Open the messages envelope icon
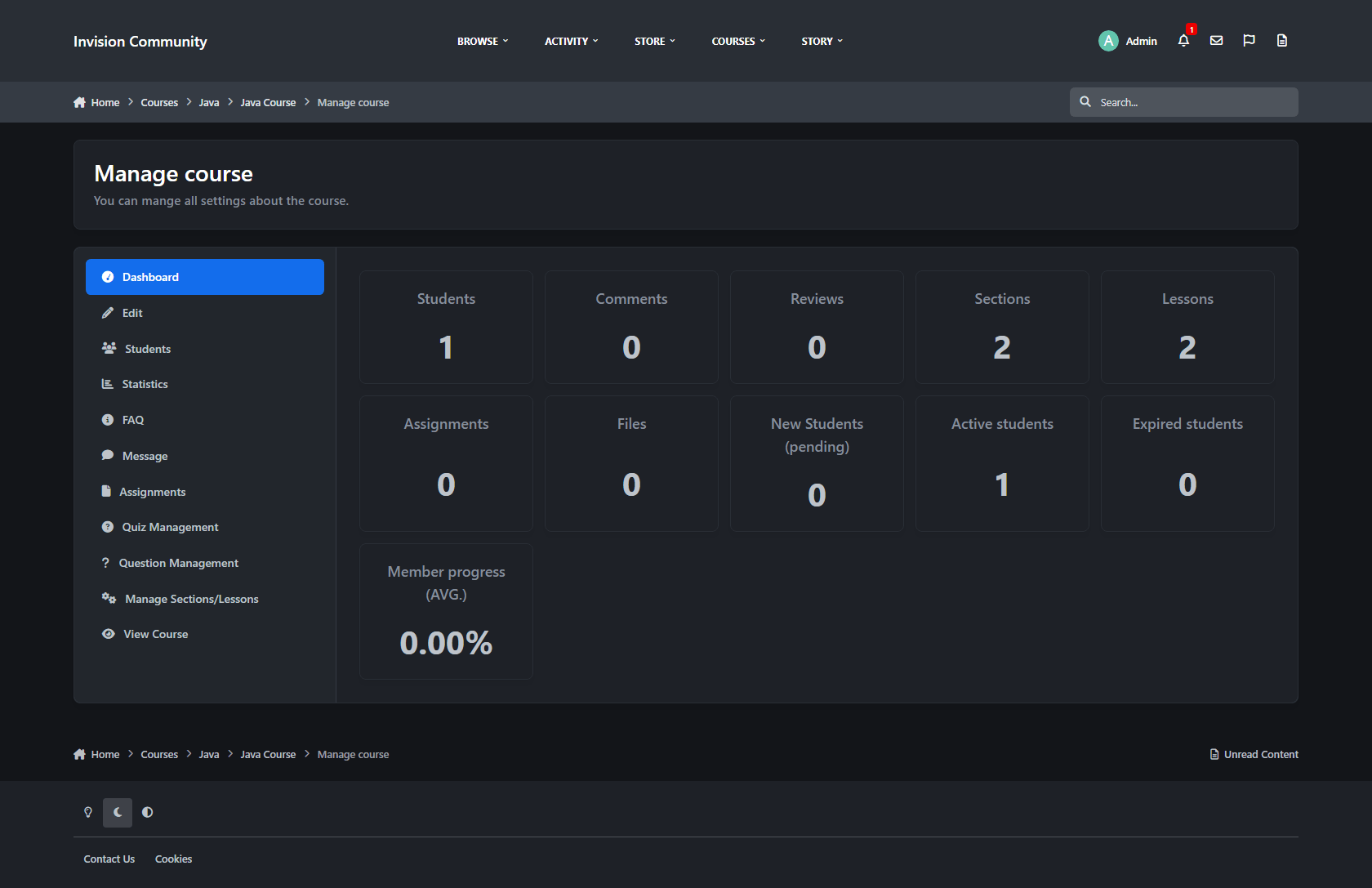 coord(1216,41)
